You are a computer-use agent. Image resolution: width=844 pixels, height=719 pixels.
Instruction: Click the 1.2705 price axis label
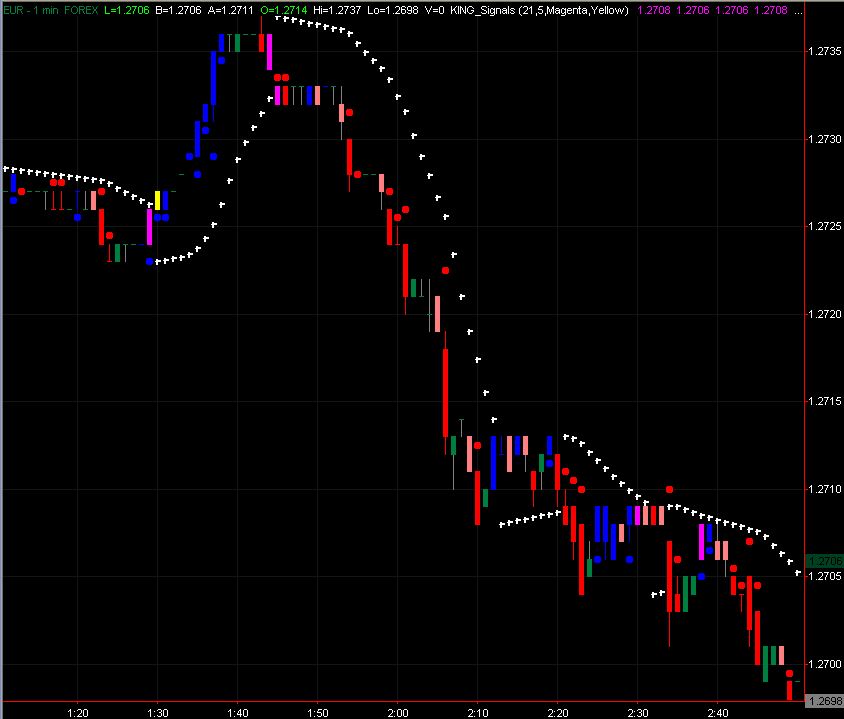point(825,576)
